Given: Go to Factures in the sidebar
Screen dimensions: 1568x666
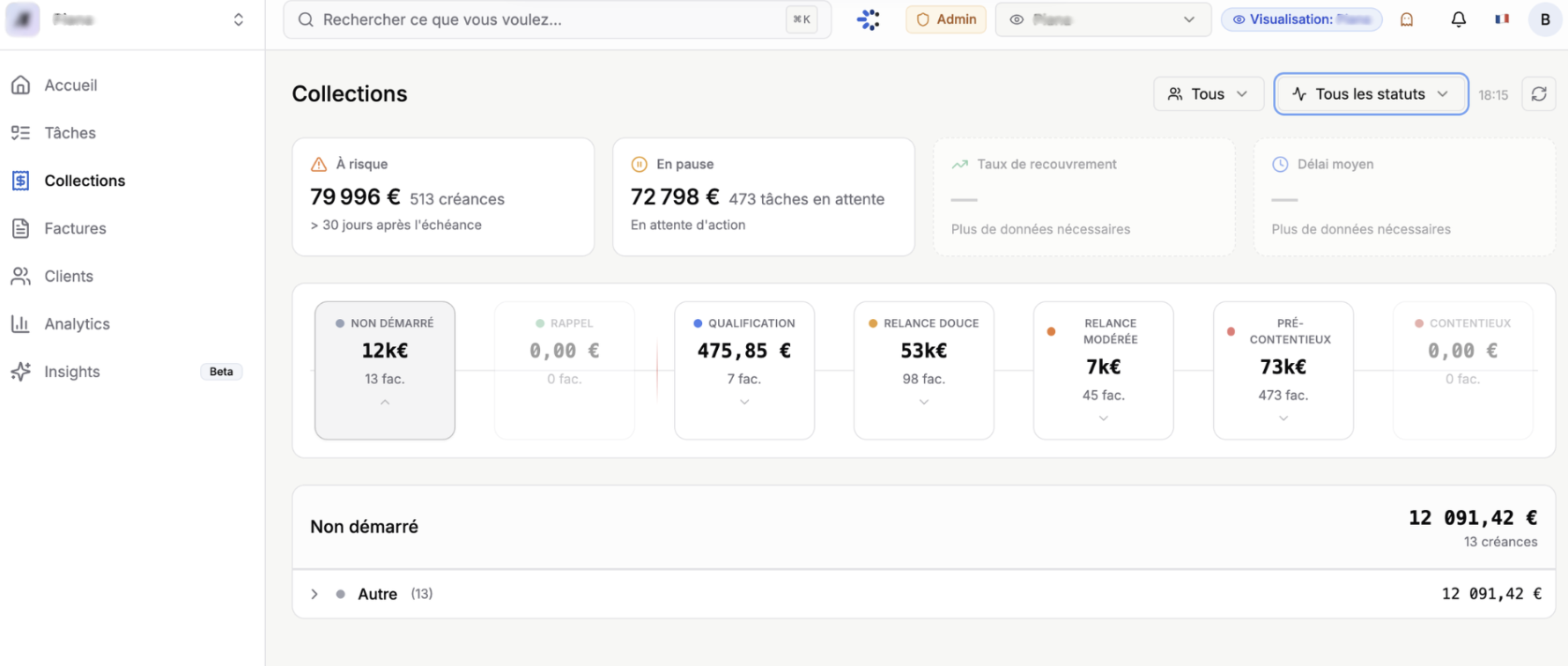Looking at the screenshot, I should [x=75, y=229].
